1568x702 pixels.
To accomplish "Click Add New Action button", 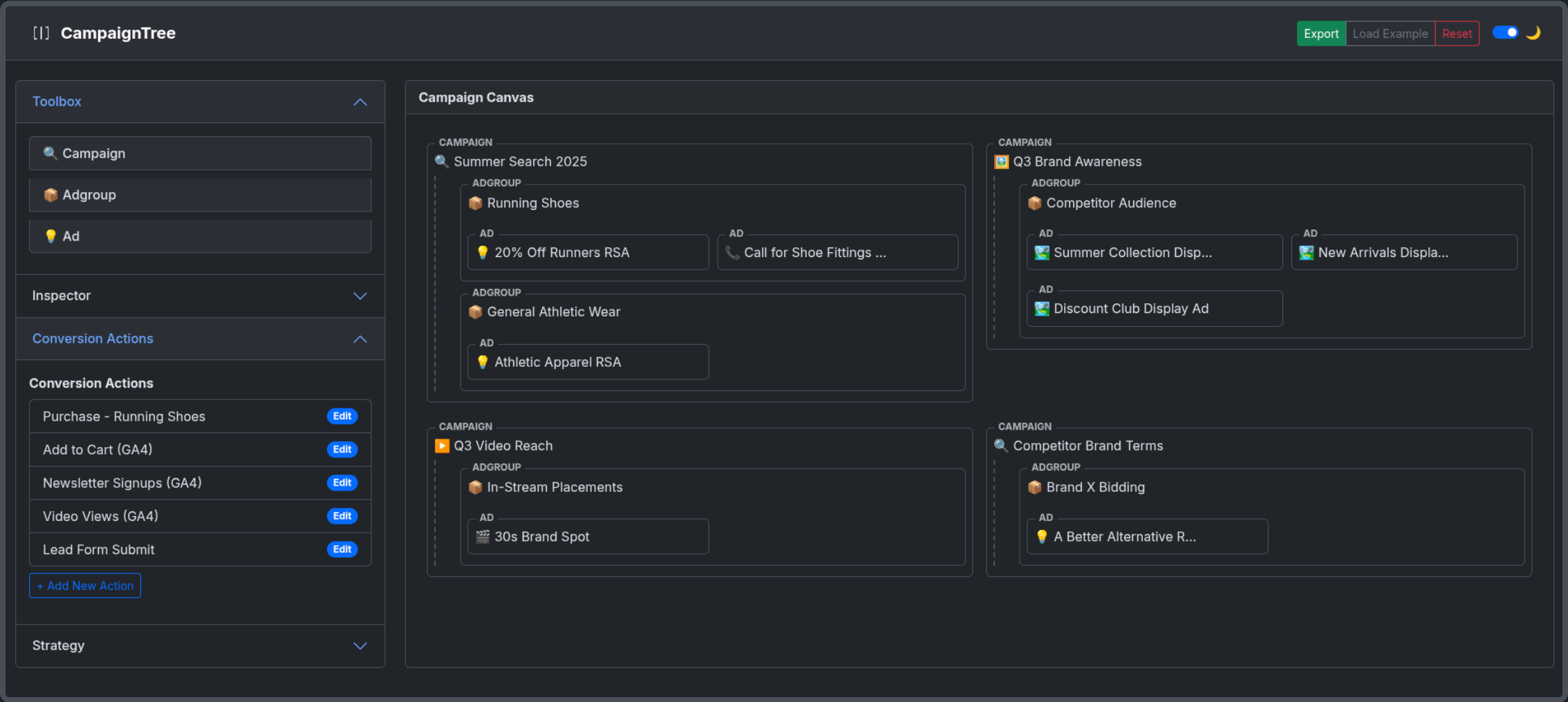I will tap(85, 586).
